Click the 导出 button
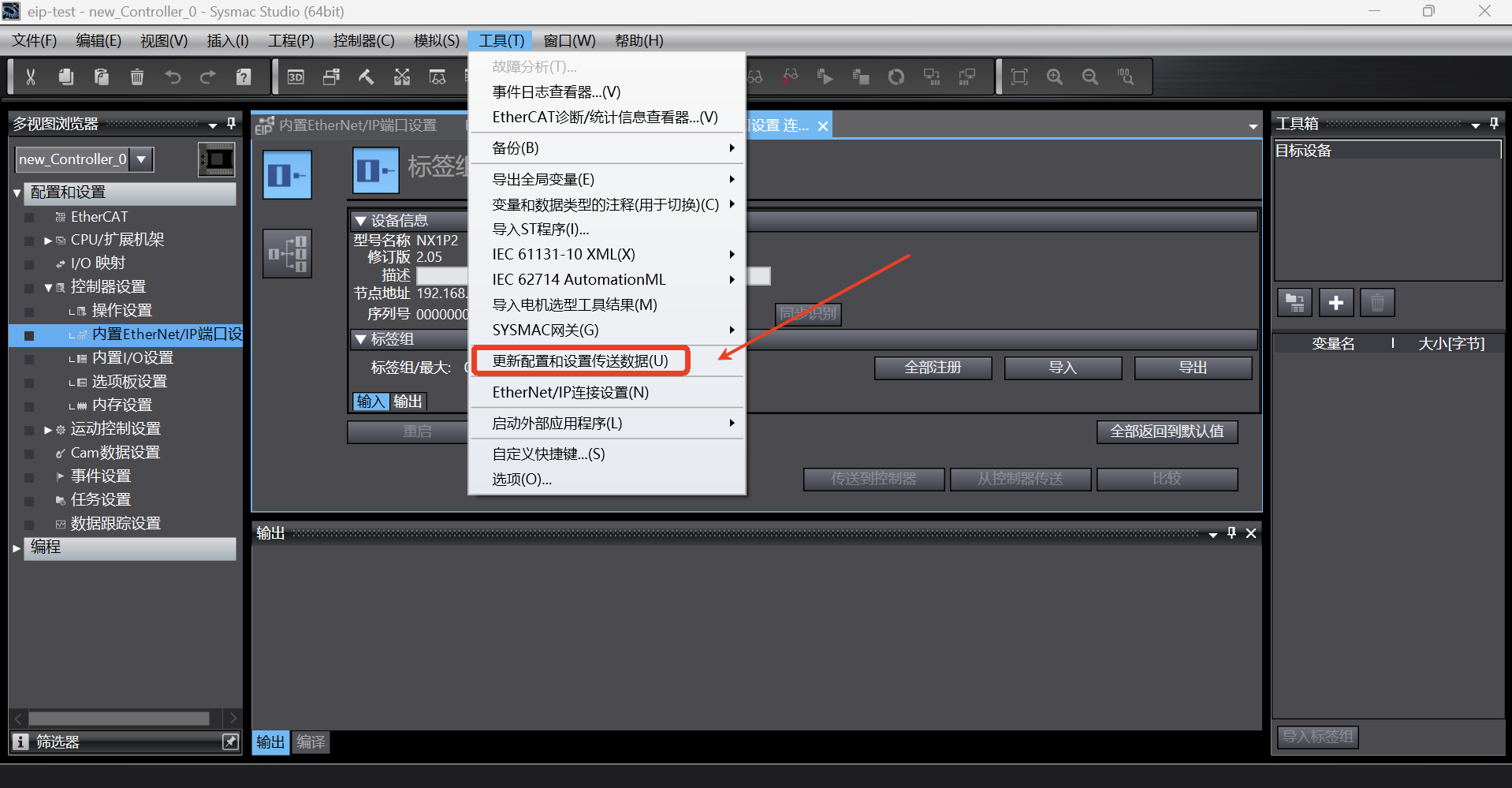 pyautogui.click(x=1193, y=368)
